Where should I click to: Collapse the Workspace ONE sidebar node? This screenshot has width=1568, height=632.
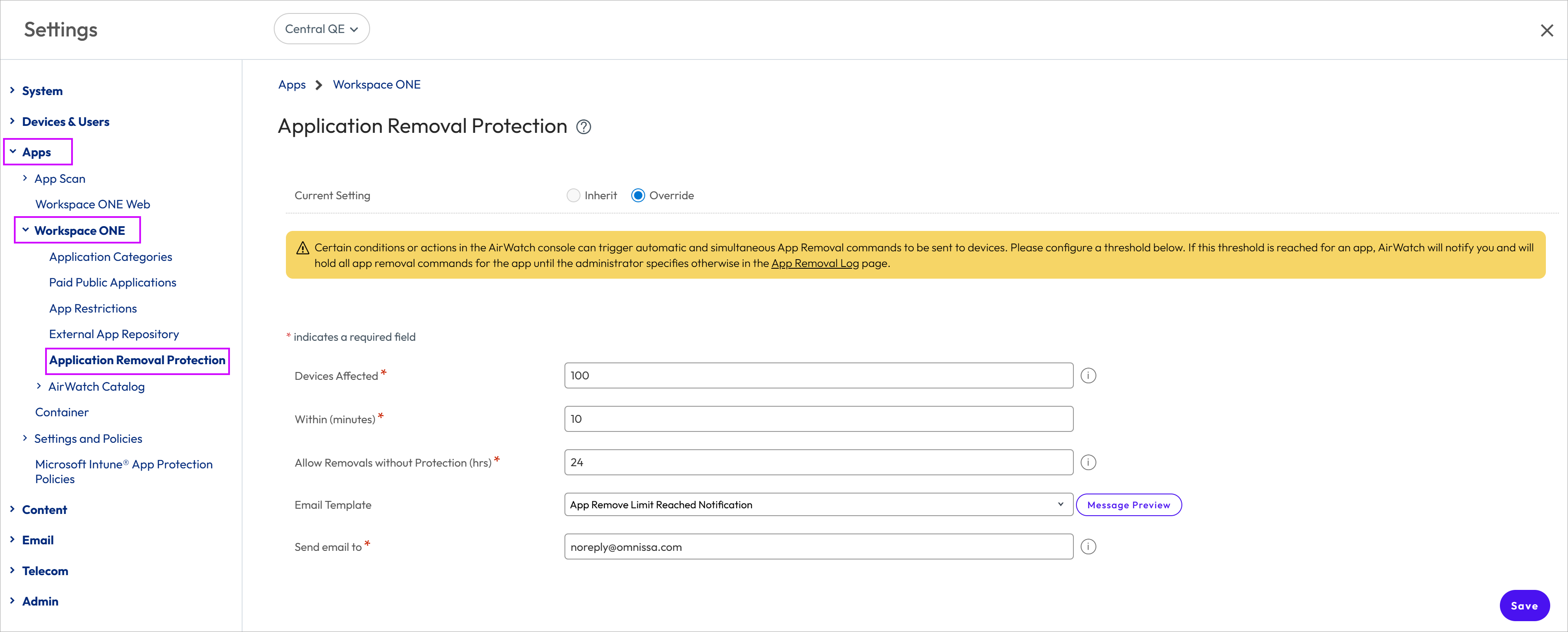(25, 230)
